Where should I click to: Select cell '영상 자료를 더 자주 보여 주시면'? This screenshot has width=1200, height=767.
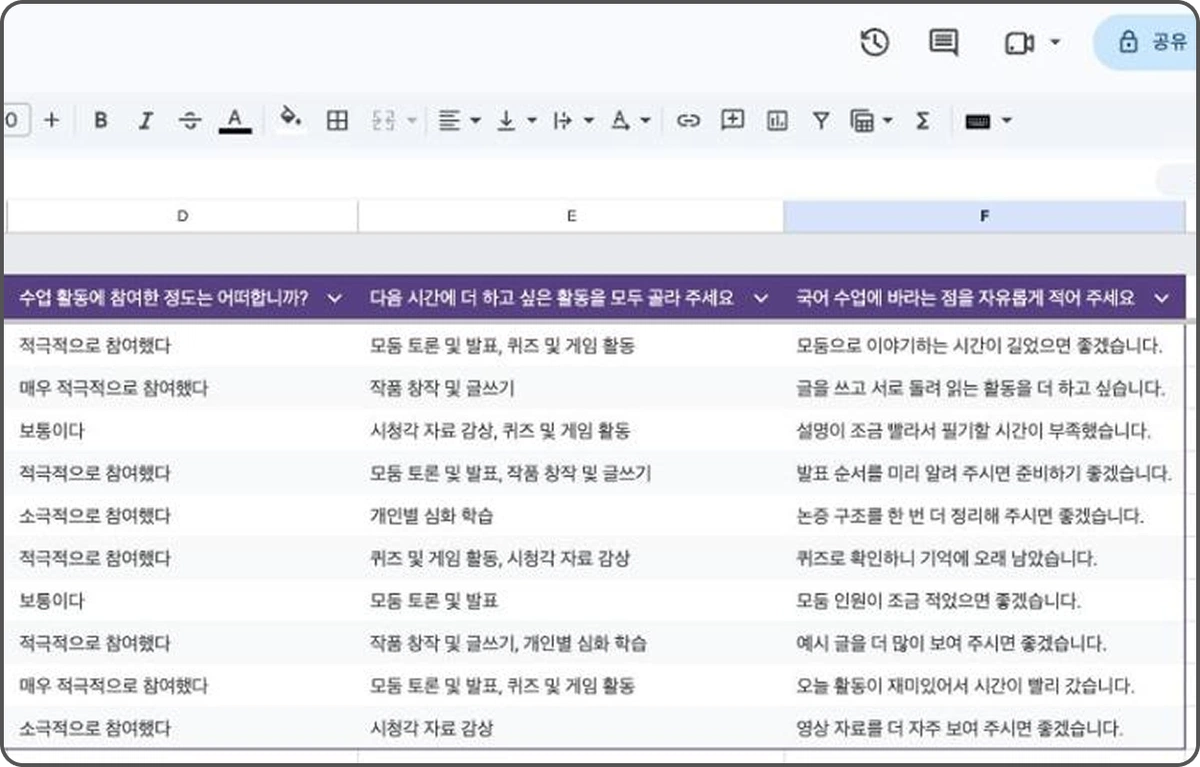(985, 728)
